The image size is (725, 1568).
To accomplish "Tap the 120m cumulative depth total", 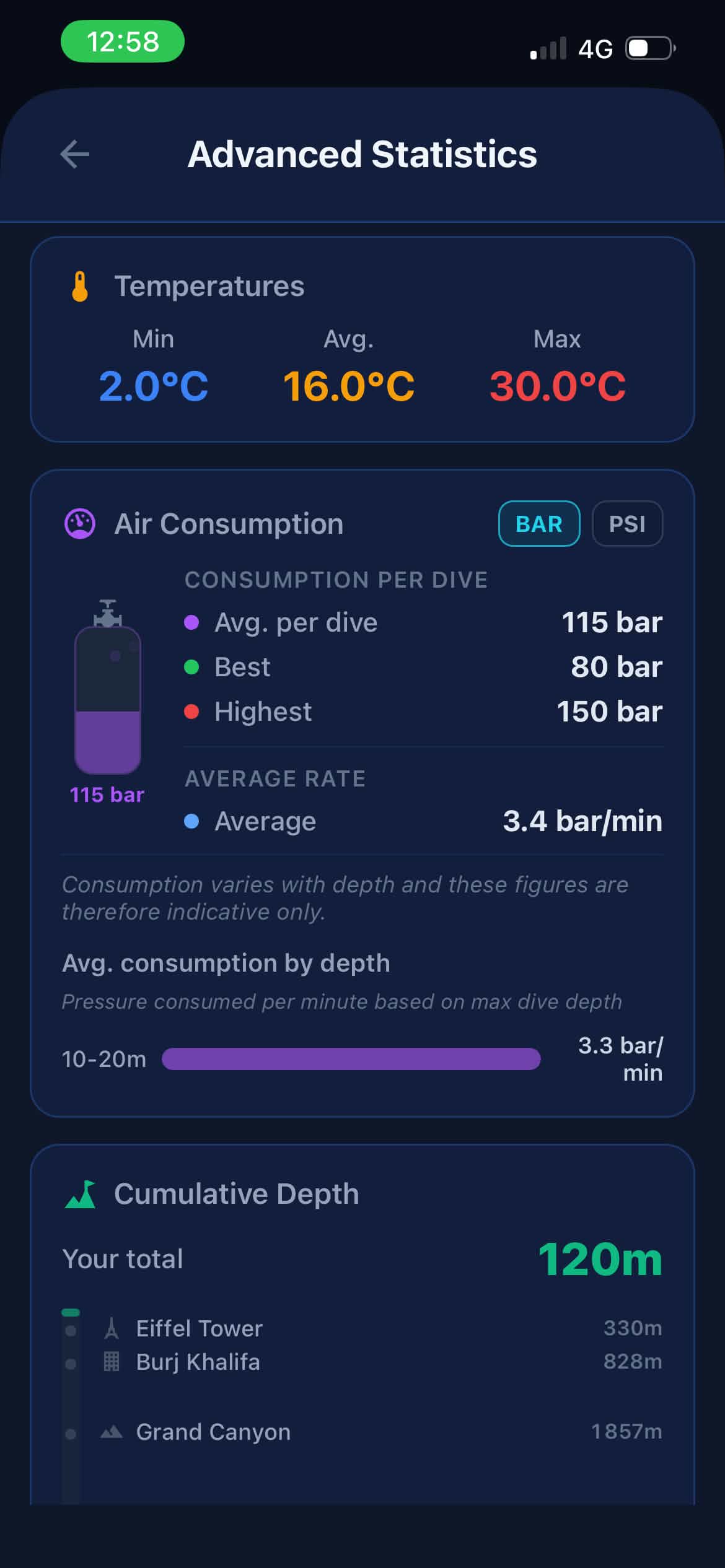I will click(x=600, y=1260).
